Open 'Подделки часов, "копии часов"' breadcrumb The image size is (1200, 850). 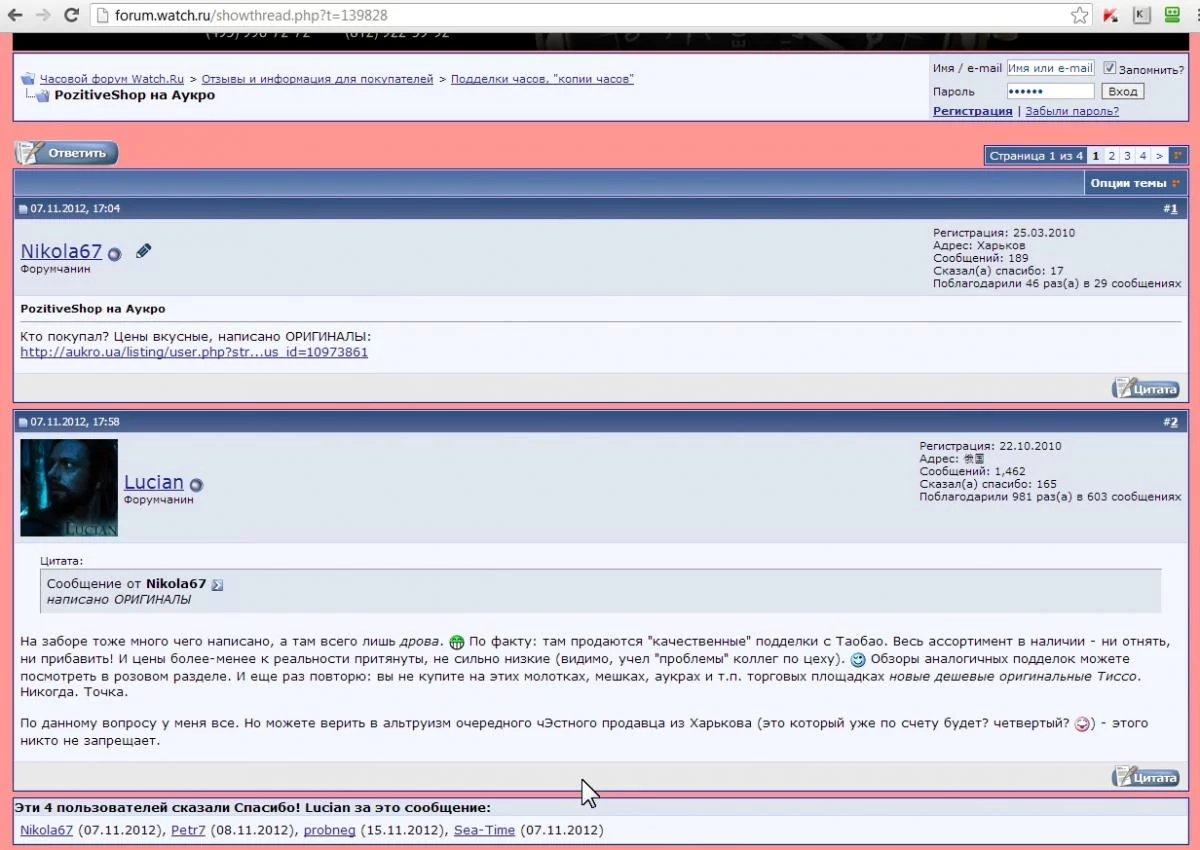tap(542, 79)
